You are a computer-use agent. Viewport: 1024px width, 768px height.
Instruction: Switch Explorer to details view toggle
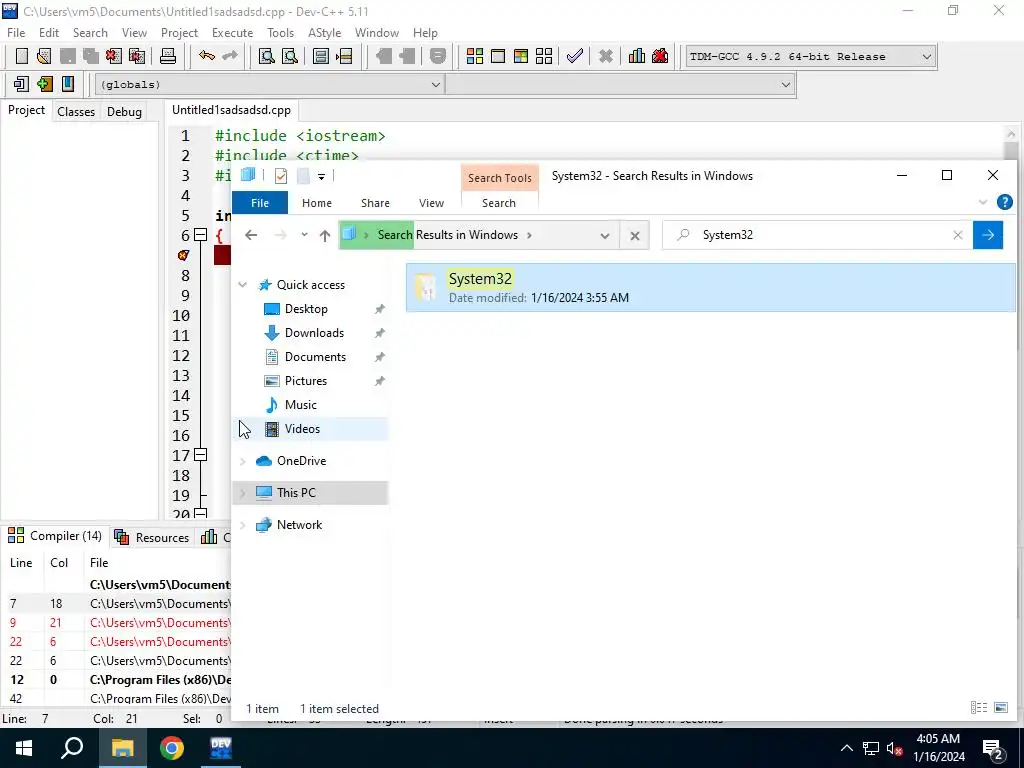tap(978, 708)
